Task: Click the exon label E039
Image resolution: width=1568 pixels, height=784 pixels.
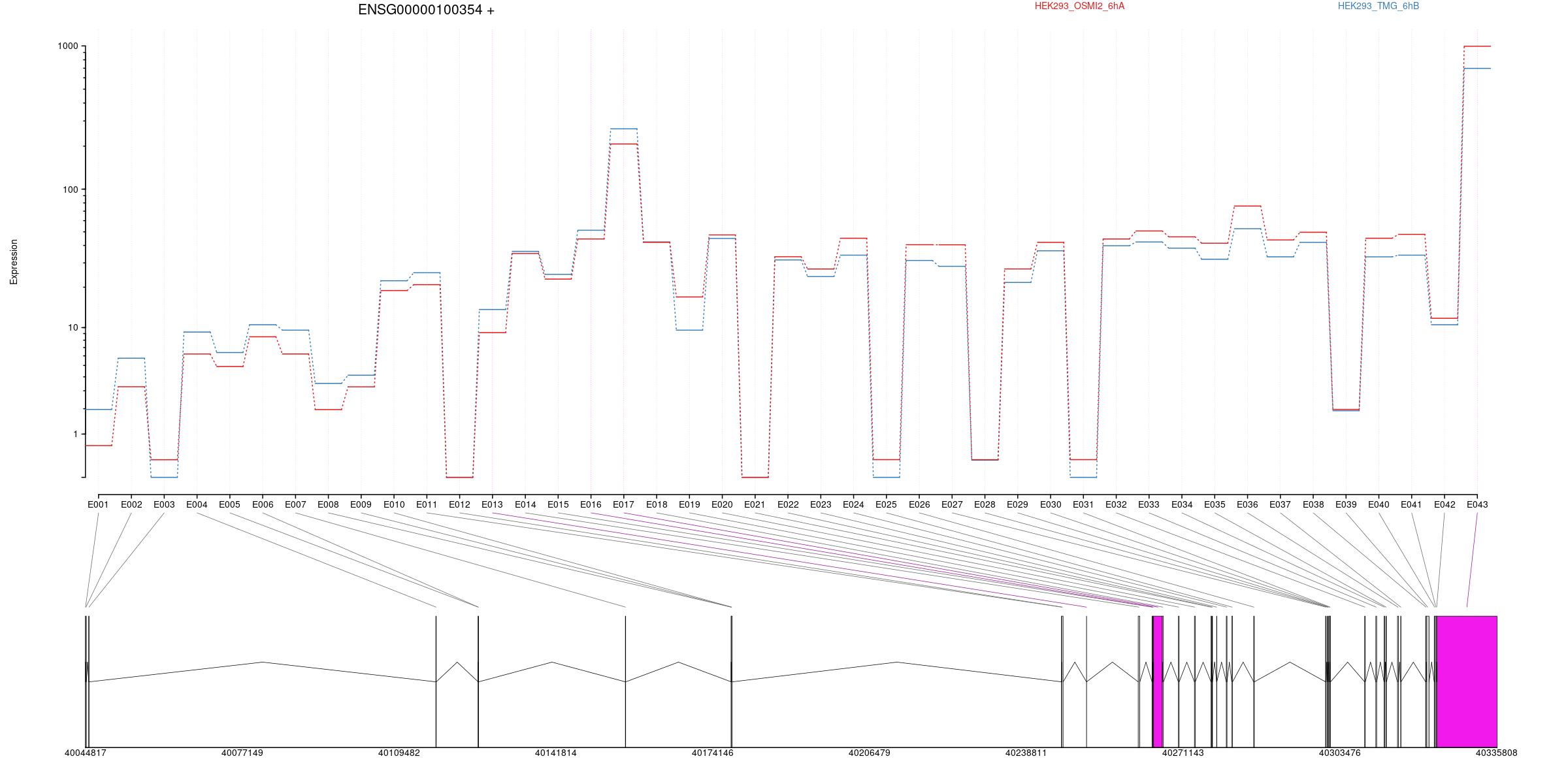Action: 1346,504
